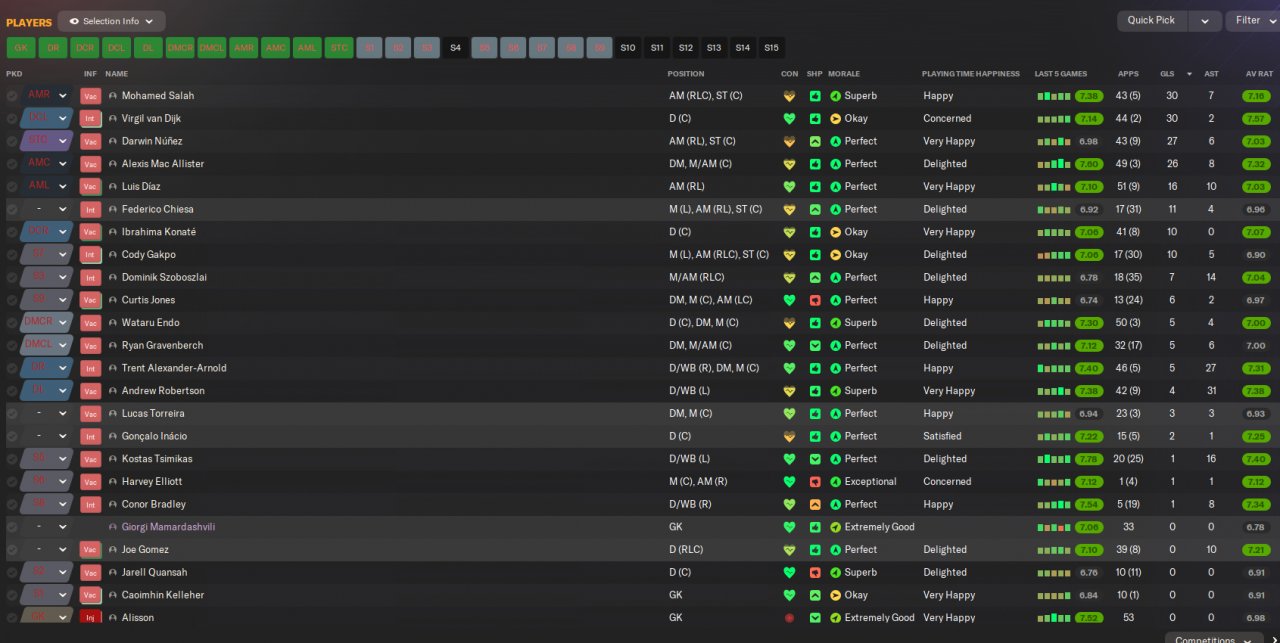
Task: Open Lucas Torreira's position selection dropdown
Action: [62, 414]
